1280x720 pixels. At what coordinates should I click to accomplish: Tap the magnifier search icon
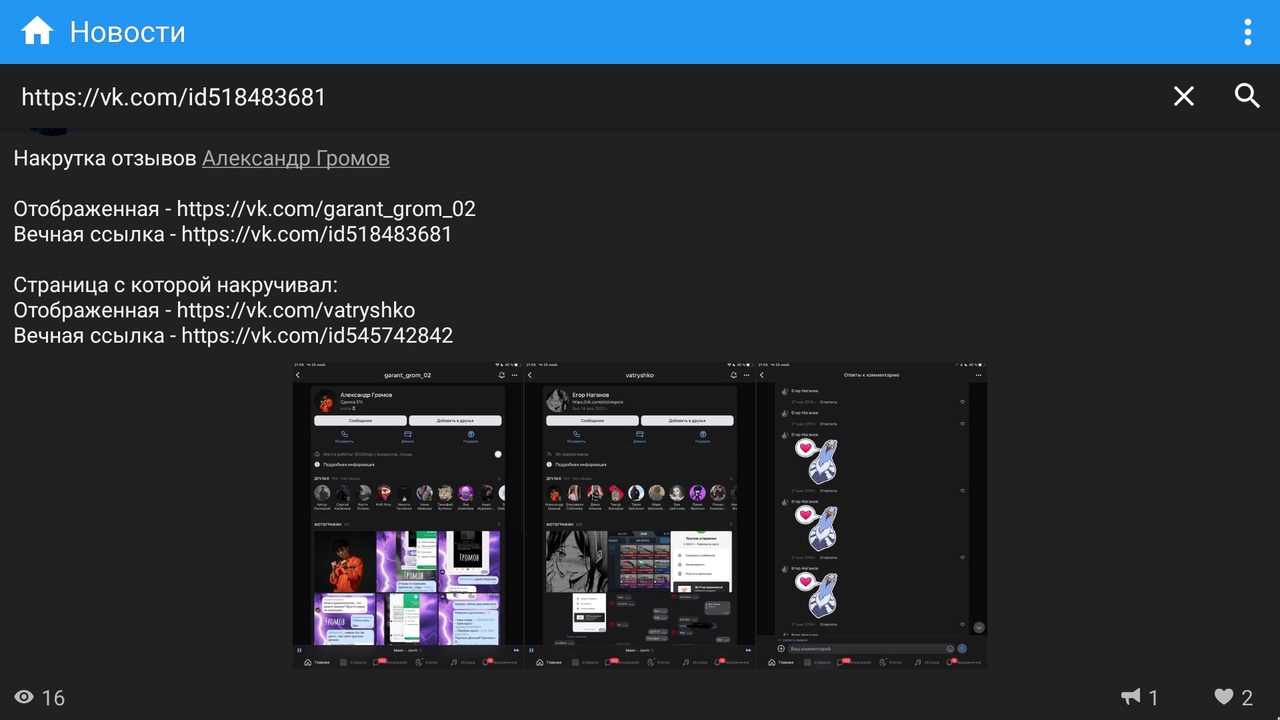click(1247, 96)
